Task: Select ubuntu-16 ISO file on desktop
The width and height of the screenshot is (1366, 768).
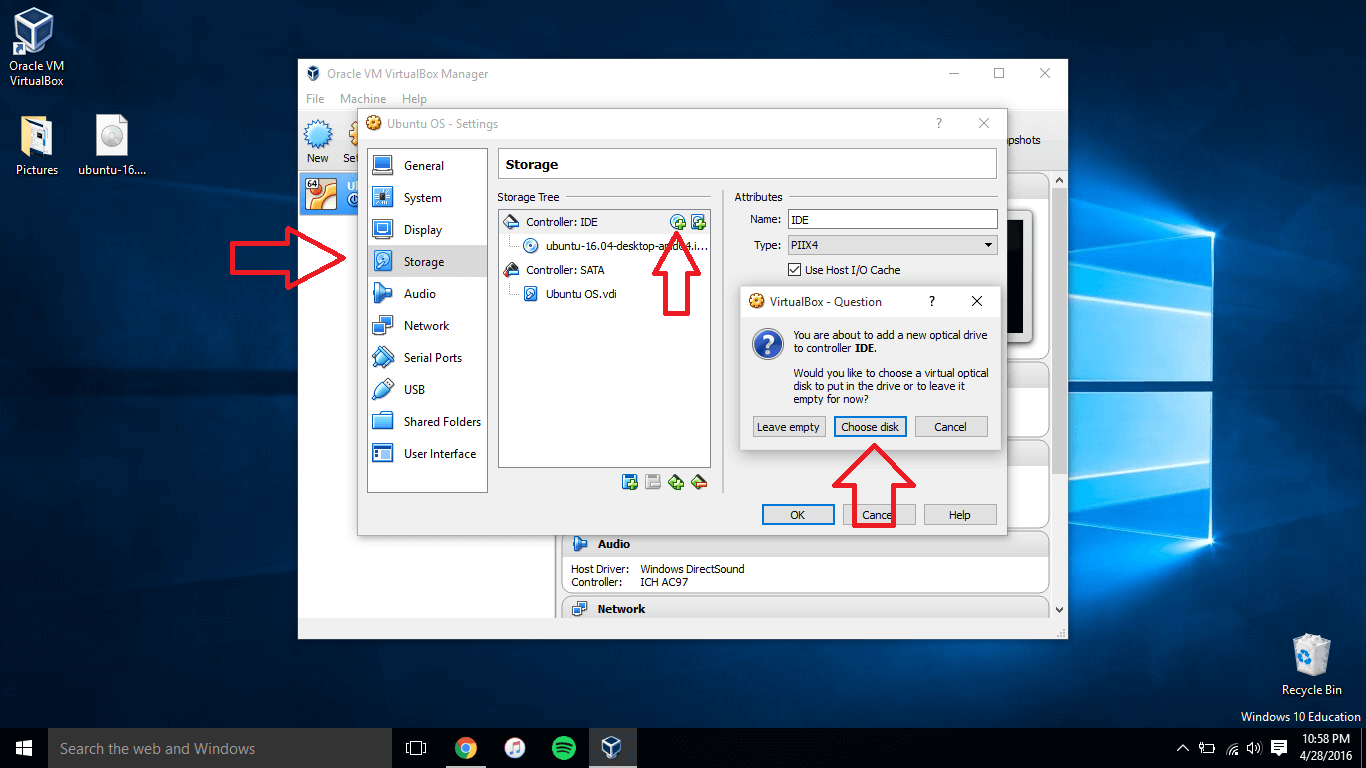Action: pyautogui.click(x=112, y=146)
